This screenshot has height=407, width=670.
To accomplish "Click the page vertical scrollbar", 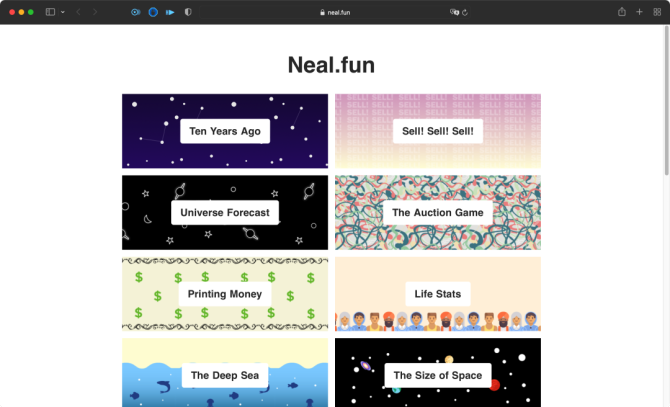I will (x=667, y=100).
